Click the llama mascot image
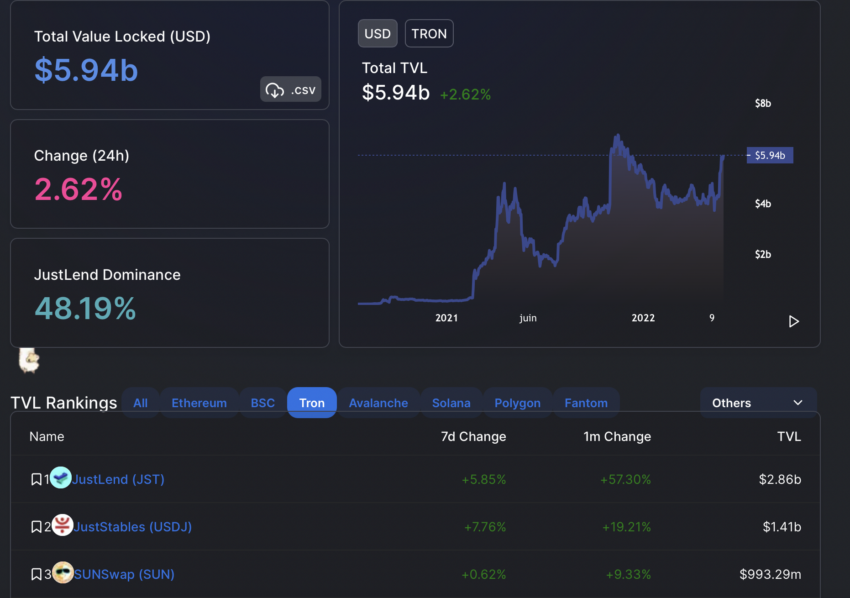This screenshot has width=850, height=598. (x=29, y=361)
